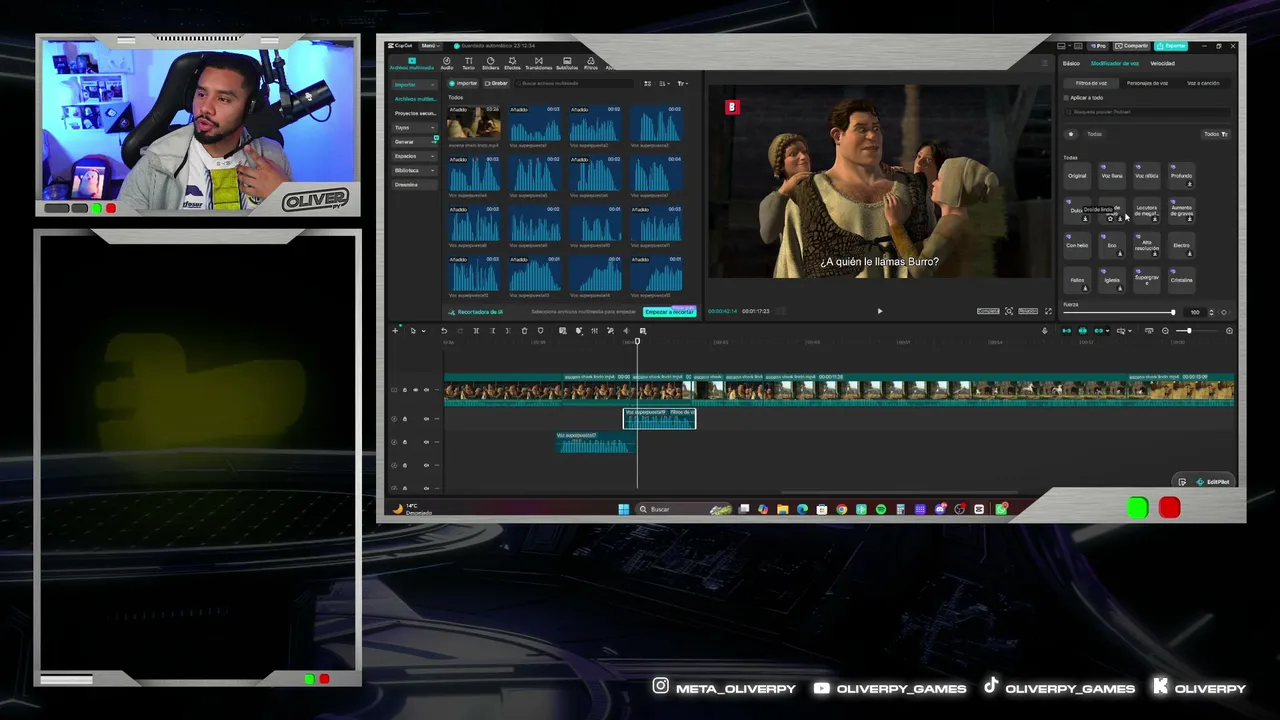
Task: Expand the Espacios sidebar section
Action: (414, 156)
